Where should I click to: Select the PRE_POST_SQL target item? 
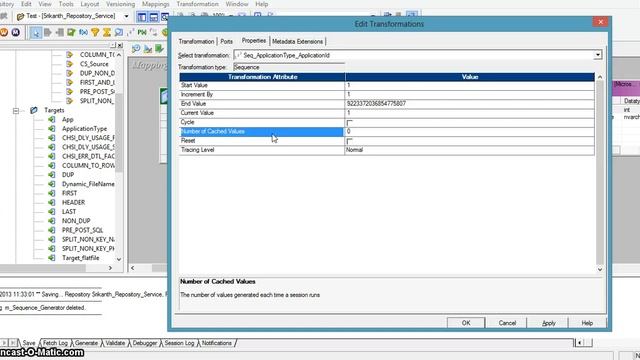coord(82,230)
